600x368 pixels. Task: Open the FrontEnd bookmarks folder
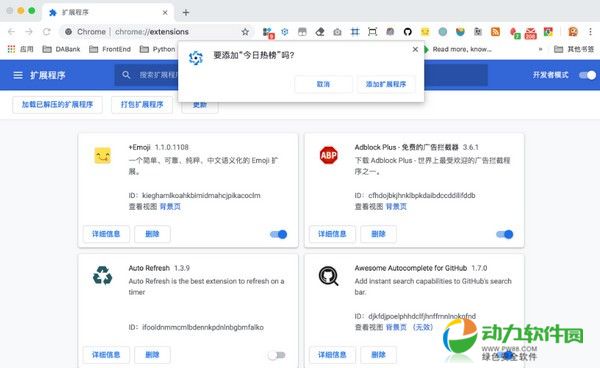110,49
